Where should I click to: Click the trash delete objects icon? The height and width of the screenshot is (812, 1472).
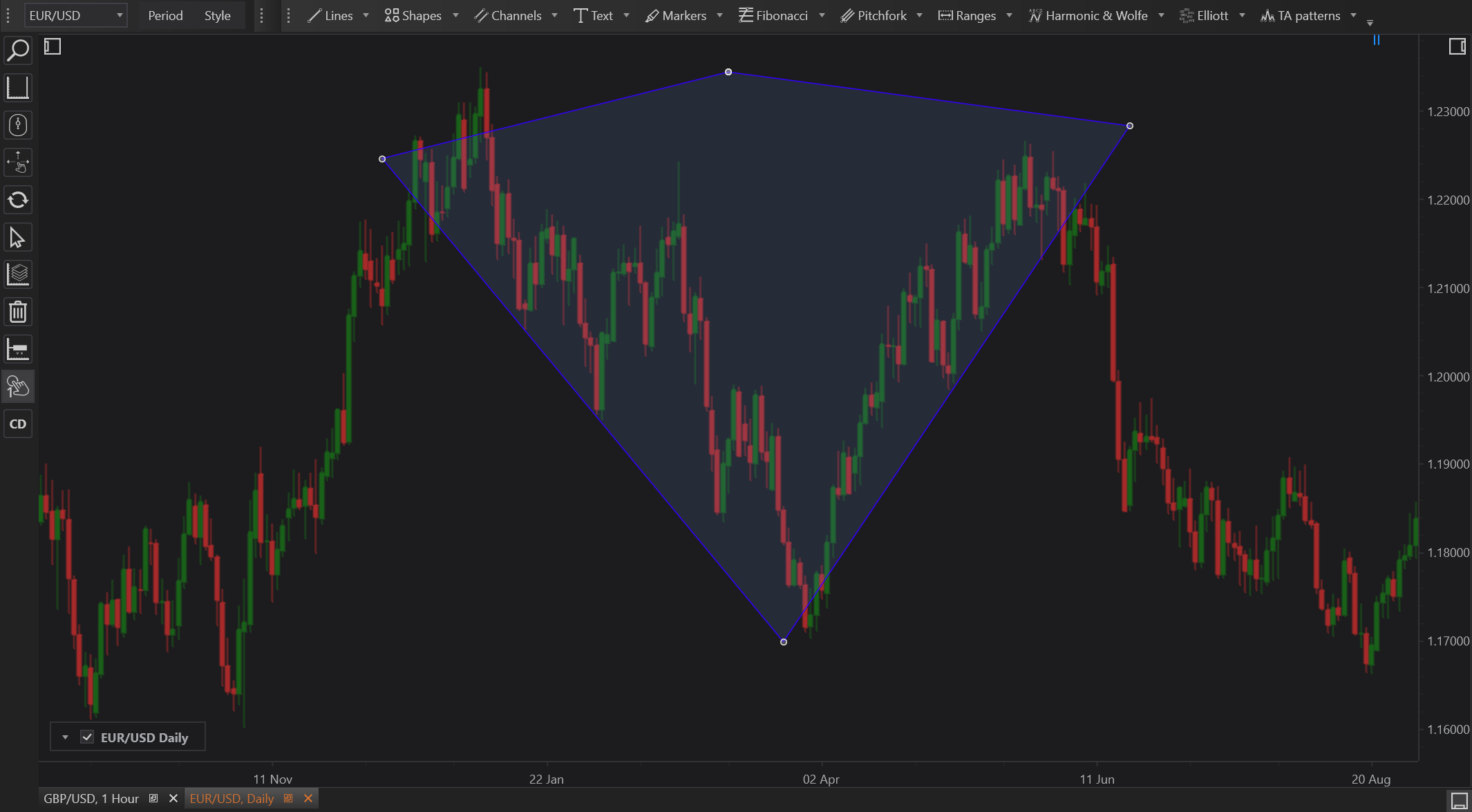[x=18, y=312]
